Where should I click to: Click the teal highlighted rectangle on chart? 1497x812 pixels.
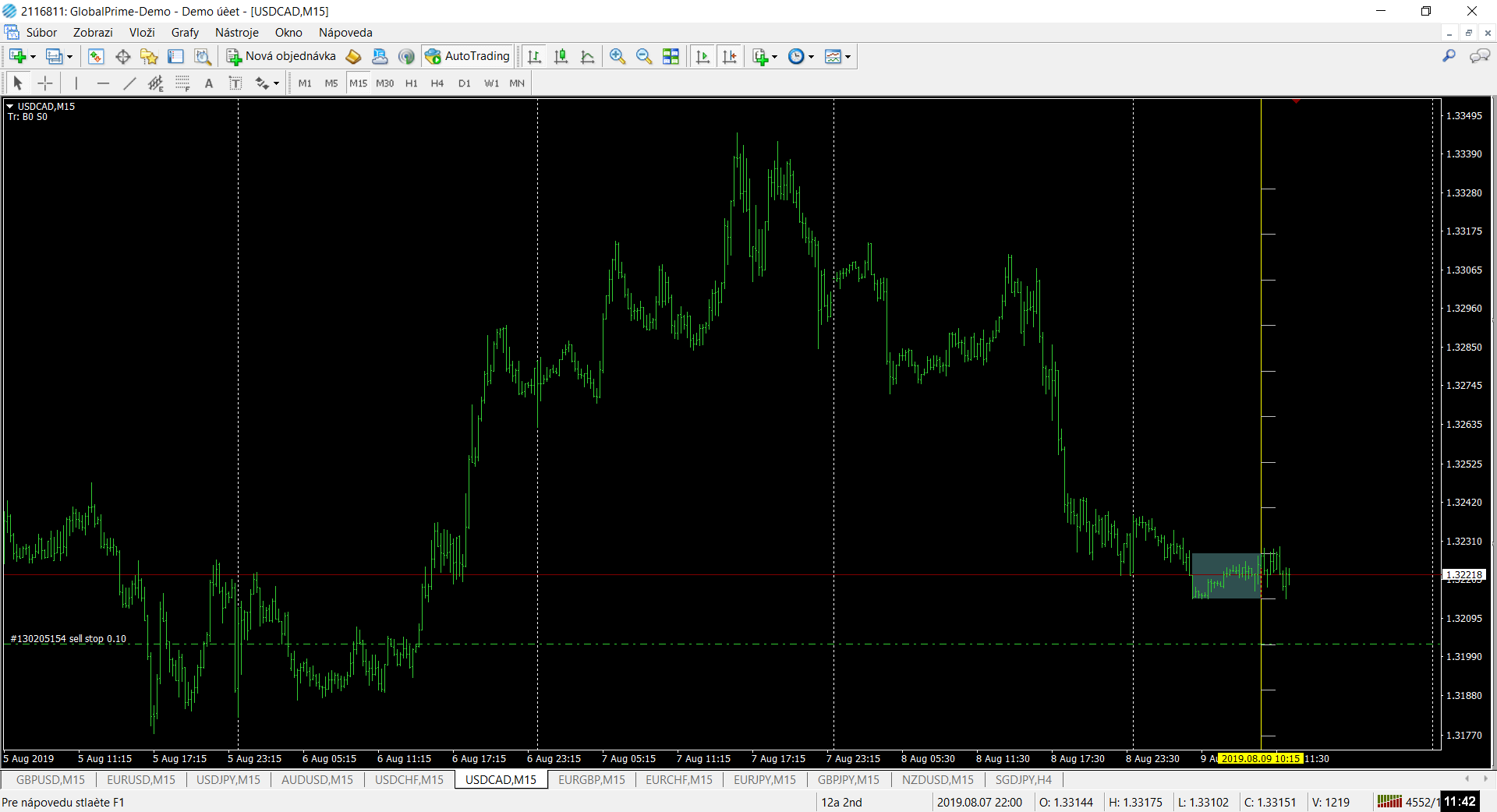[1226, 576]
